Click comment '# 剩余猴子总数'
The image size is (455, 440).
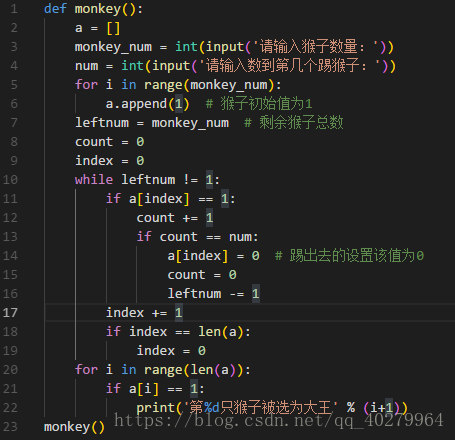[294, 123]
